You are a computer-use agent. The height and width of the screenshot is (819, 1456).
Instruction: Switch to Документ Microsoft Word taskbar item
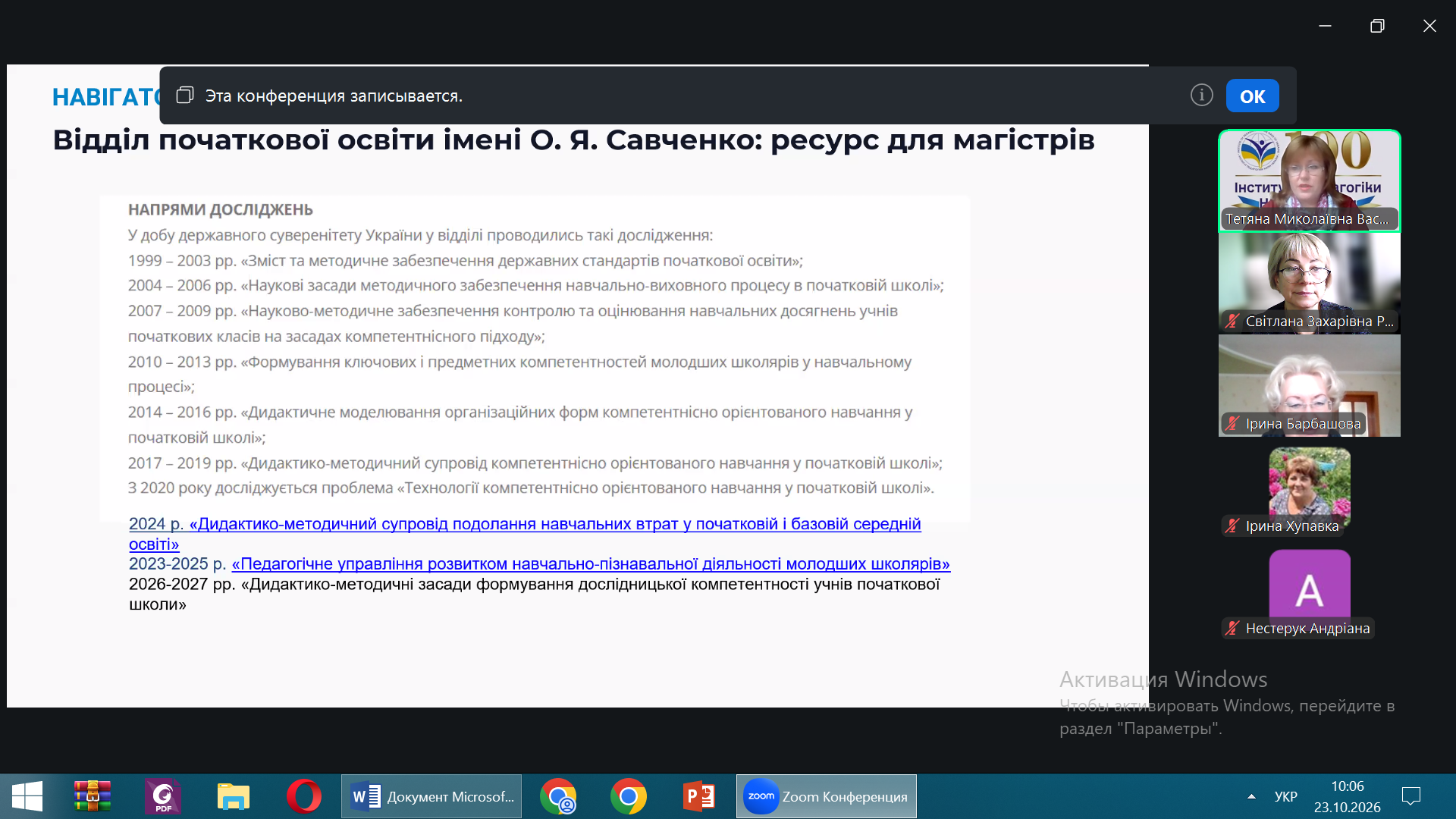[431, 797]
